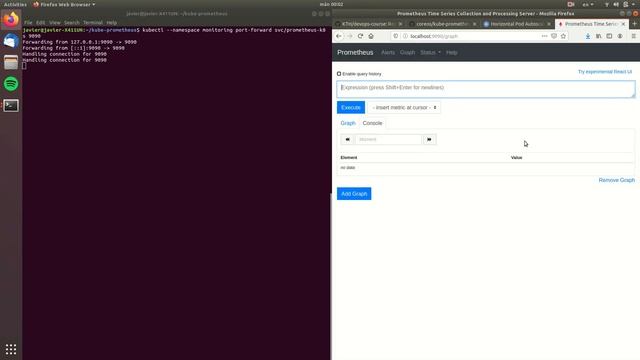Open the insert metric at cursor dropdown
This screenshot has height=360, width=640.
pos(404,107)
